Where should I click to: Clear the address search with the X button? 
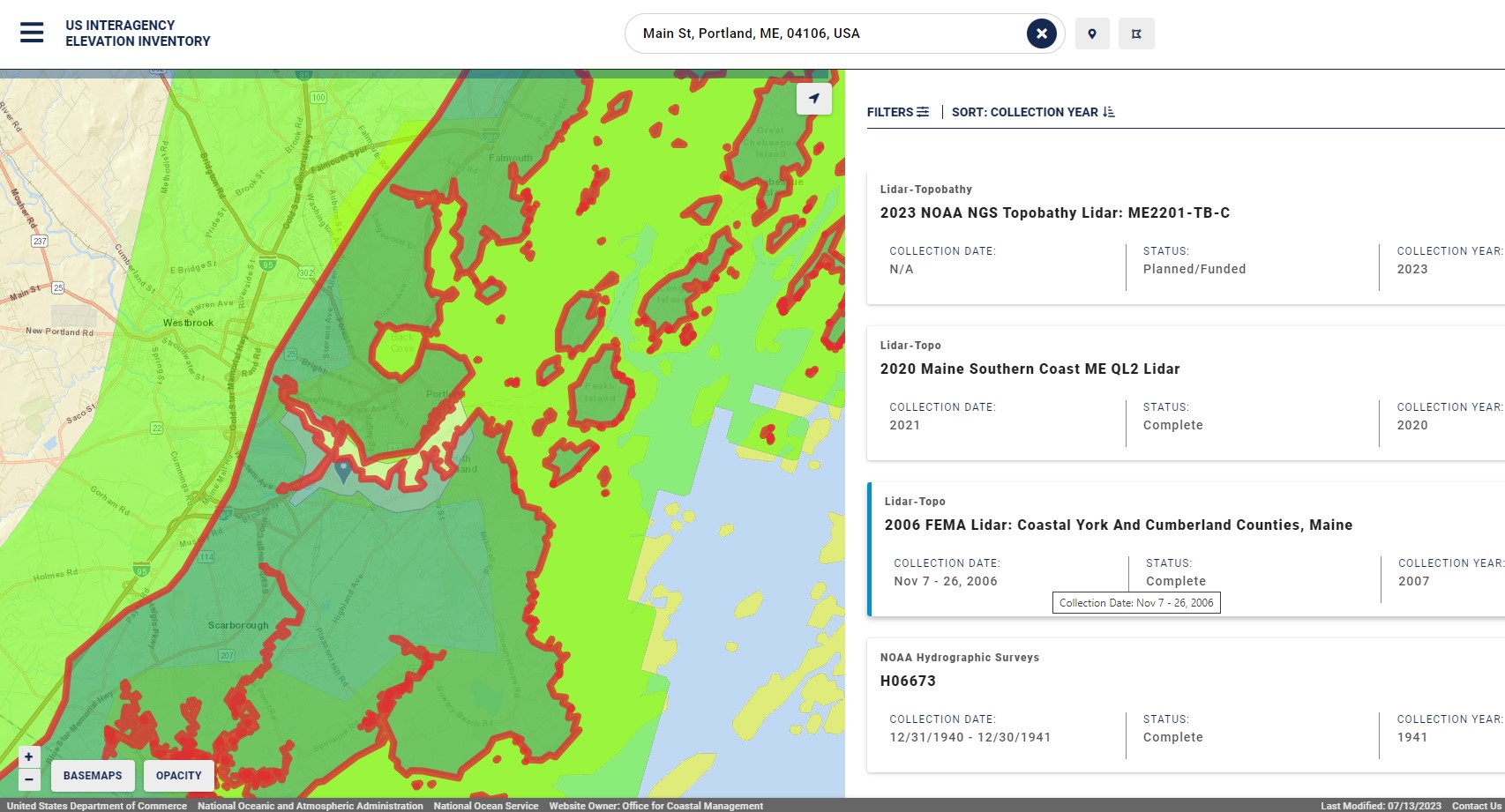(x=1042, y=34)
